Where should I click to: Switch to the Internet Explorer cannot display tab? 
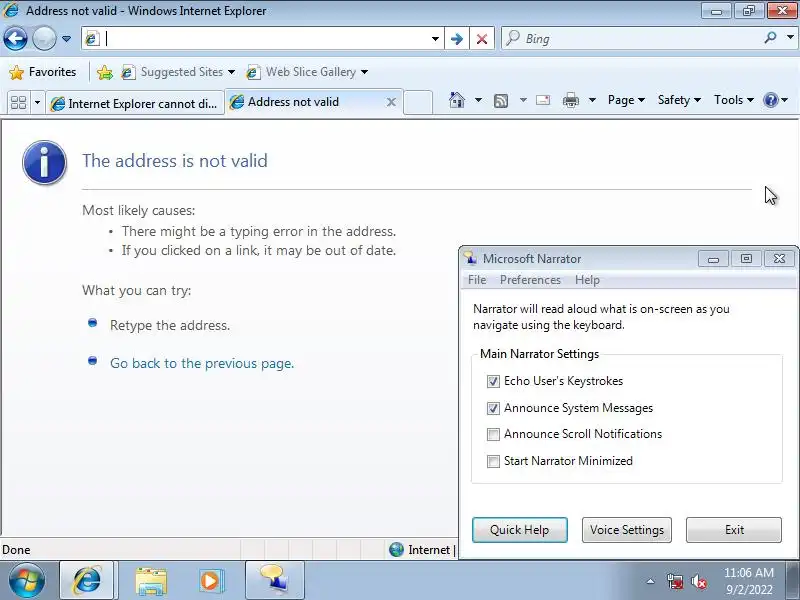point(135,103)
